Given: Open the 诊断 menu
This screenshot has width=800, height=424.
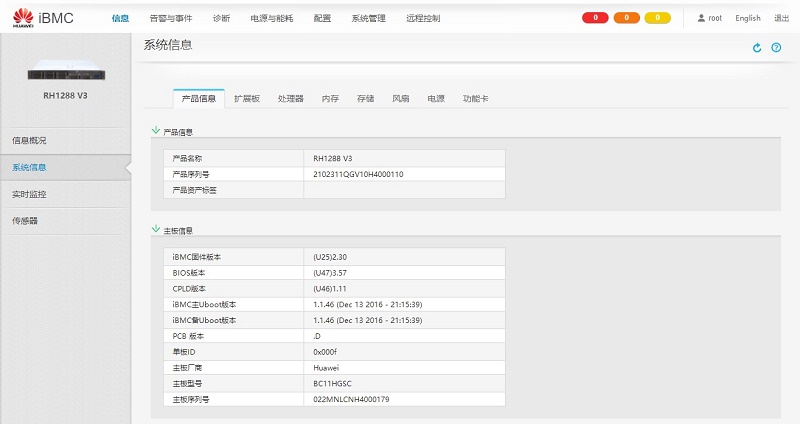Looking at the screenshot, I should [x=221, y=18].
